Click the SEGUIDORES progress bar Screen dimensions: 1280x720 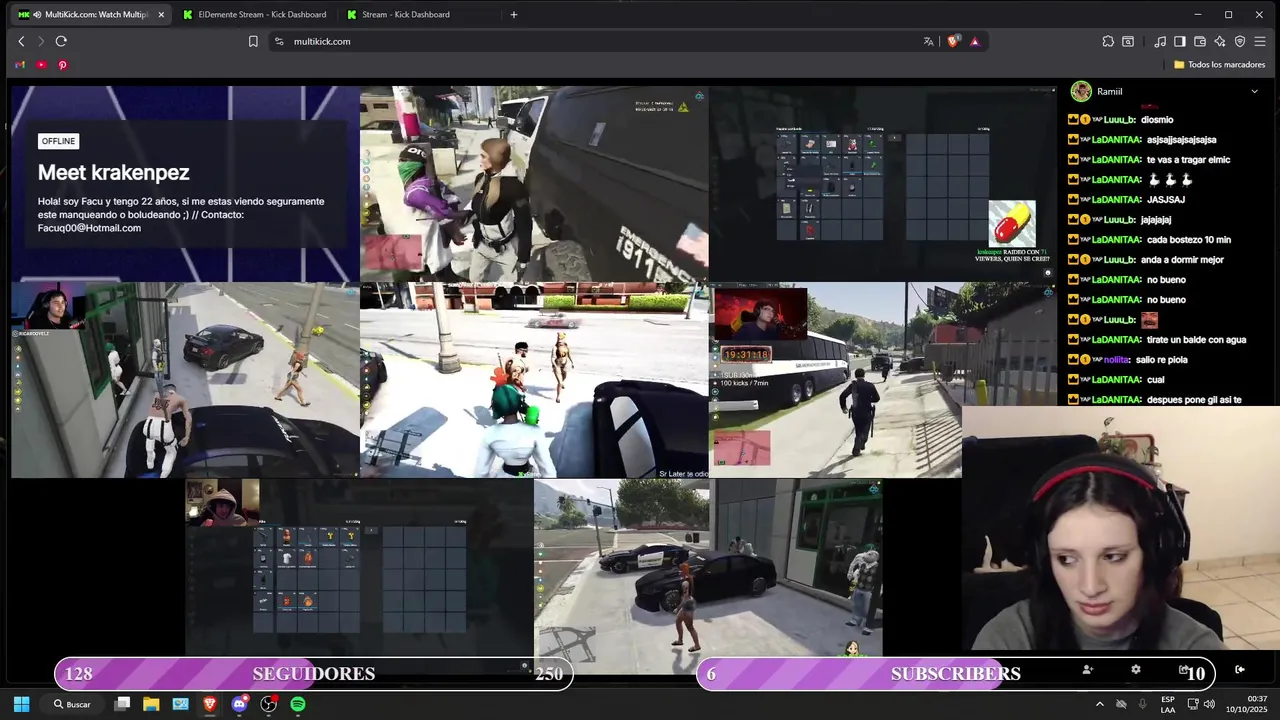tap(313, 674)
